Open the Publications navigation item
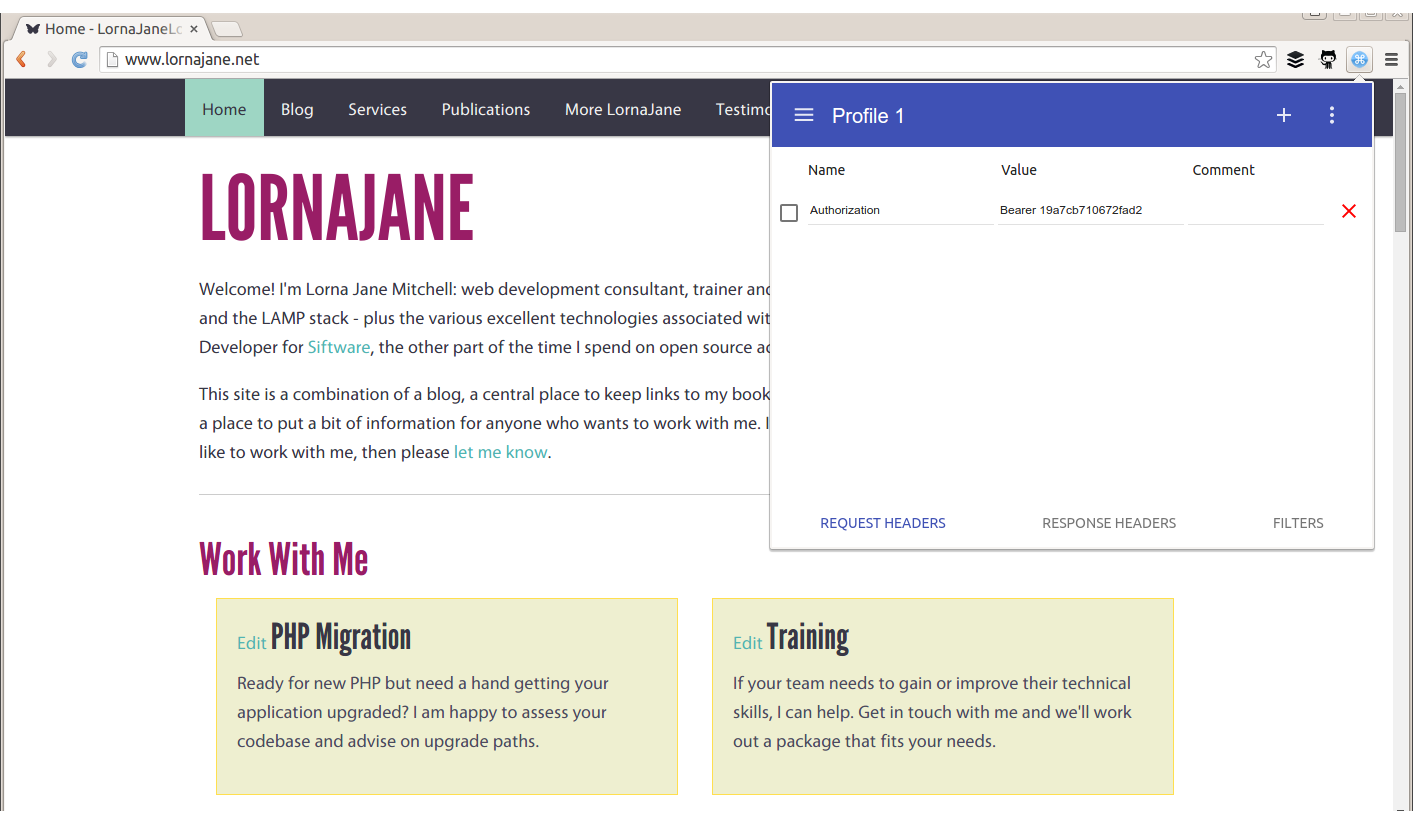 [x=486, y=109]
